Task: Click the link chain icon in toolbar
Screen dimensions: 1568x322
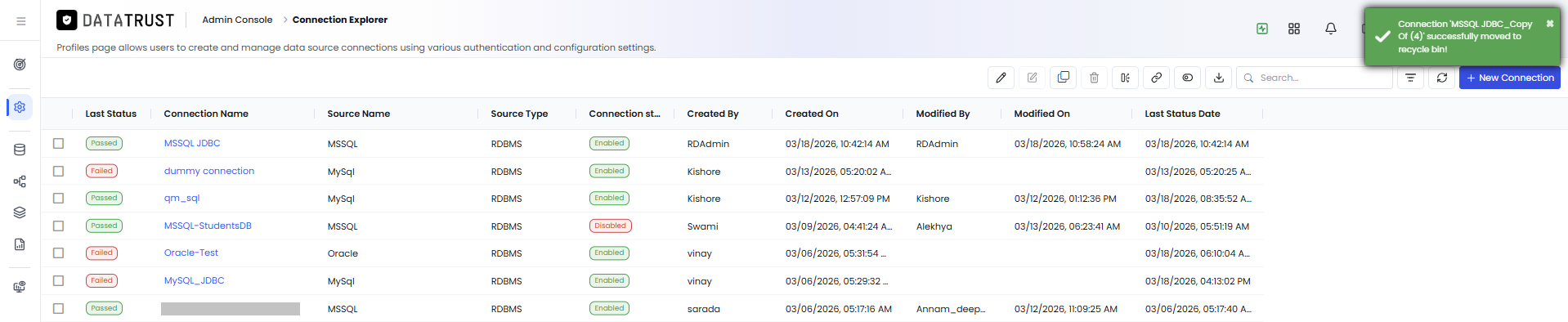Action: pyautogui.click(x=1156, y=78)
